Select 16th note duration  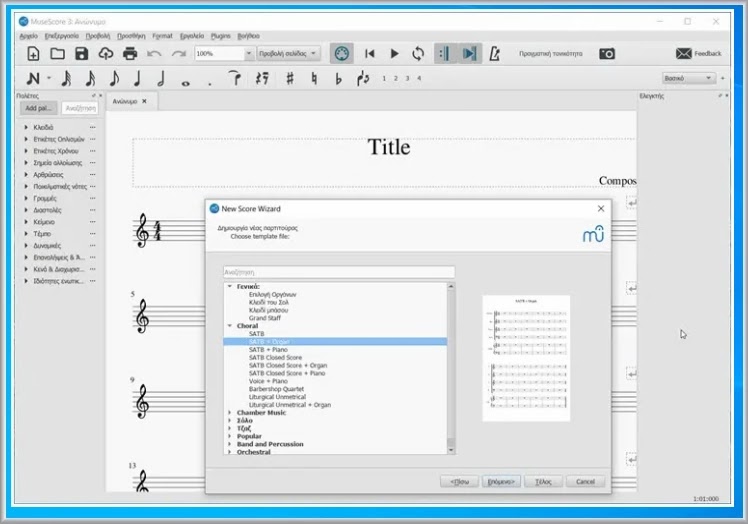[90, 78]
